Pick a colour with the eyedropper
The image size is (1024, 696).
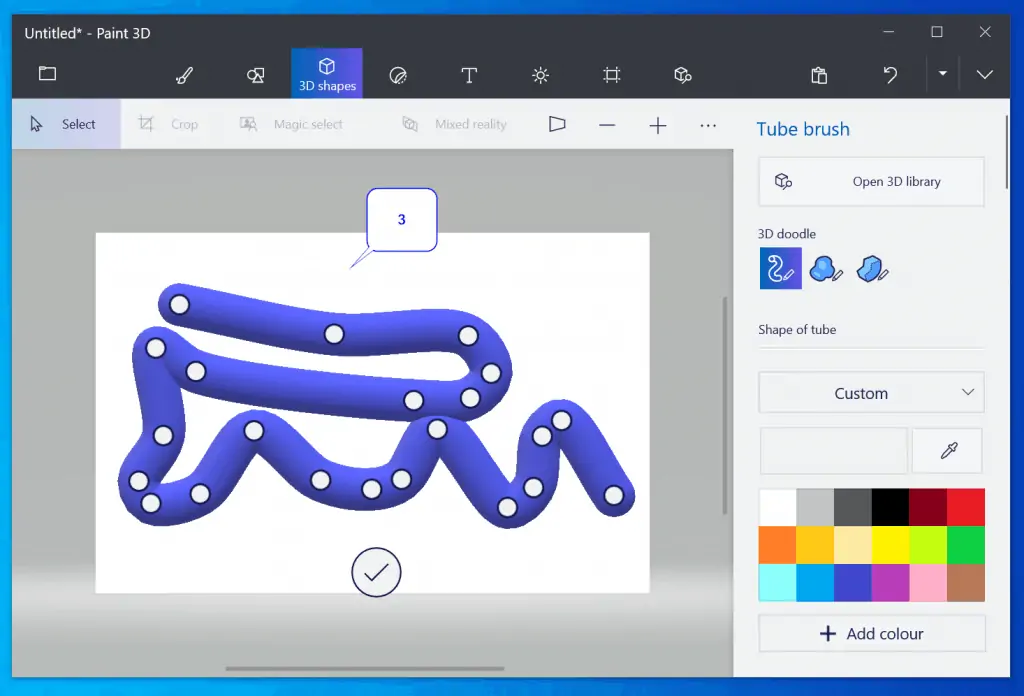pos(946,450)
